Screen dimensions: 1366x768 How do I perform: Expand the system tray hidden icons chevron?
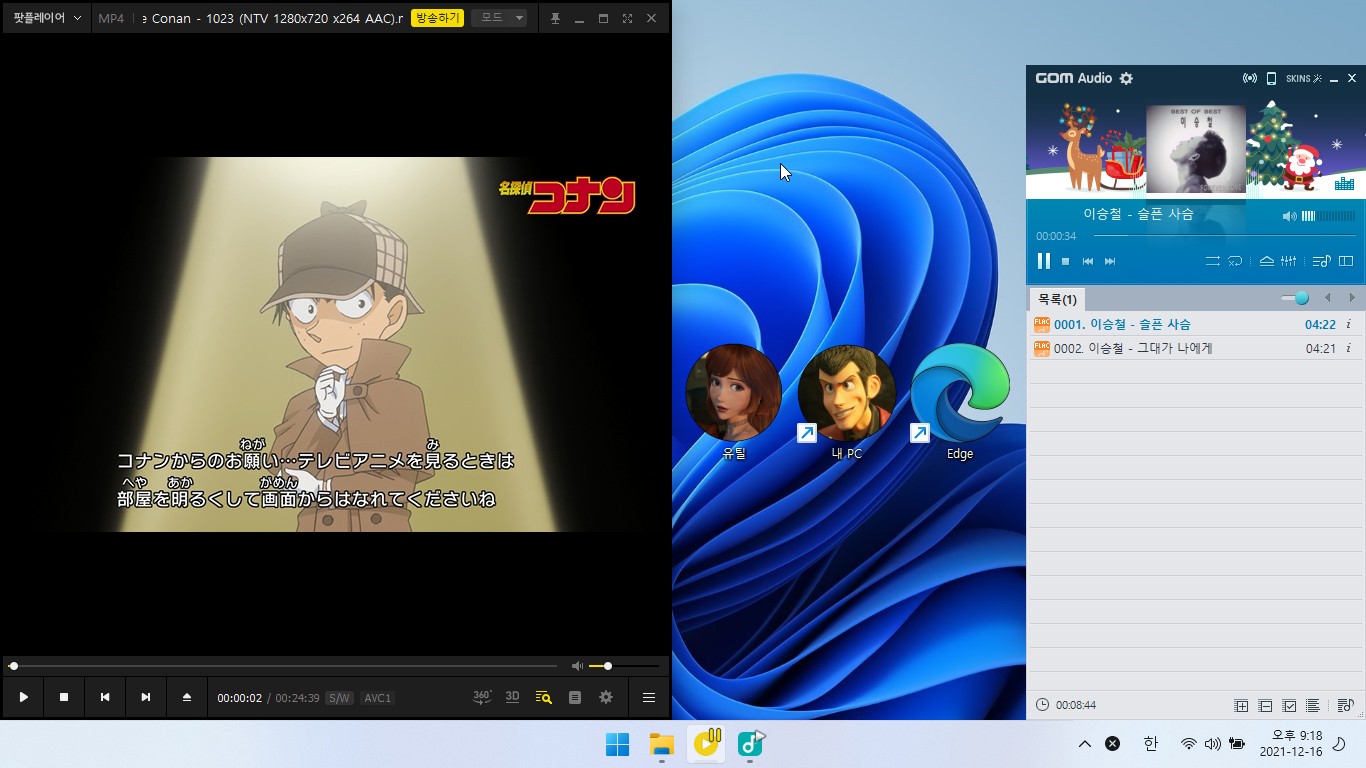pos(1084,744)
